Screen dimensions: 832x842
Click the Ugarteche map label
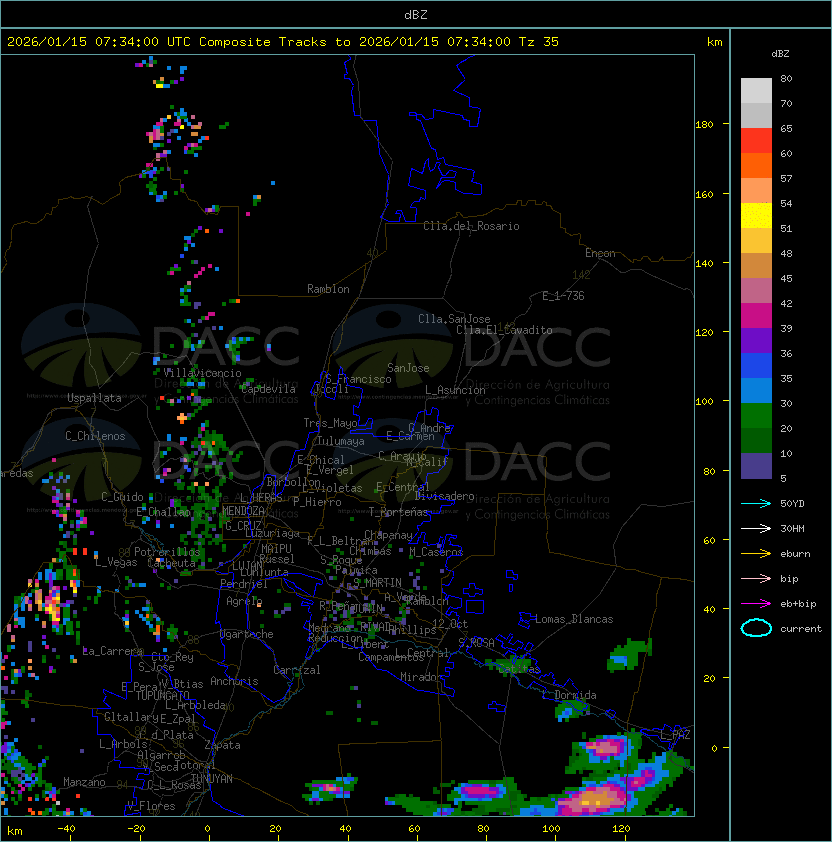247,634
